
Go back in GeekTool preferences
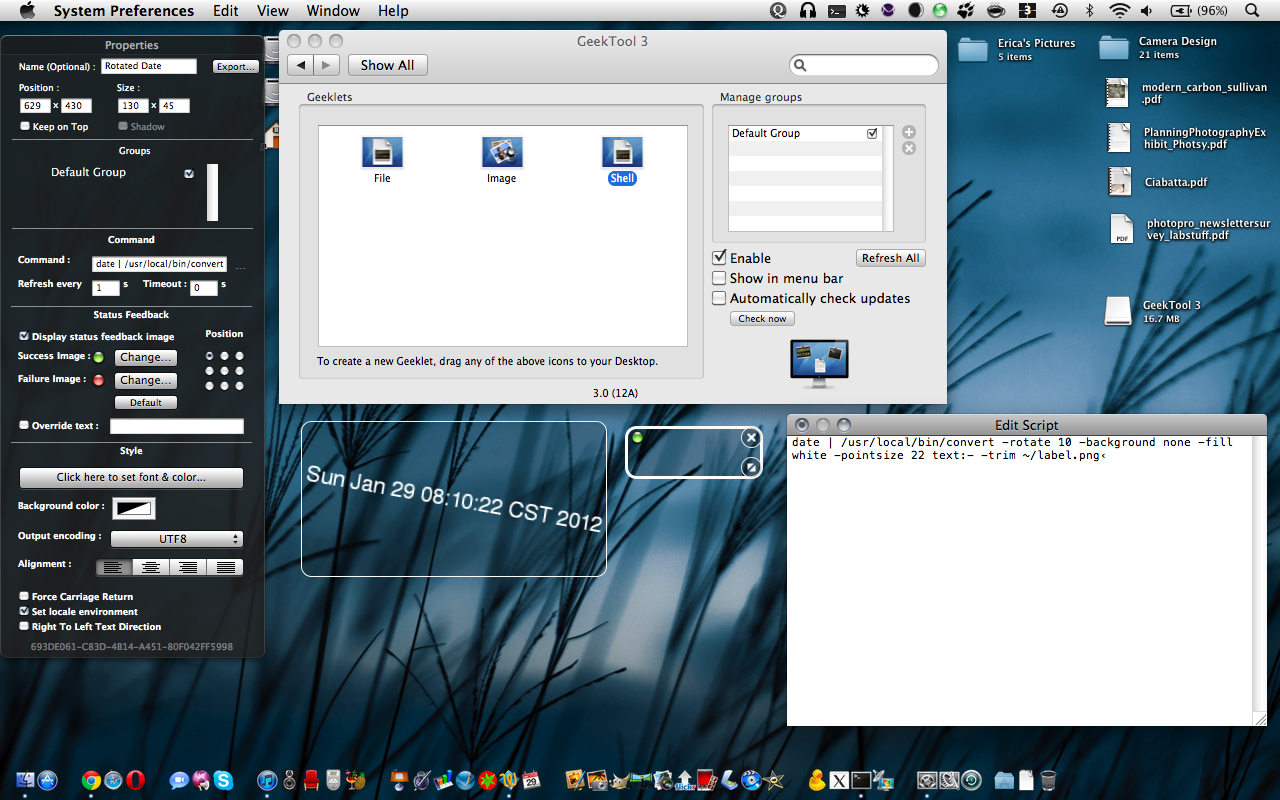301,65
